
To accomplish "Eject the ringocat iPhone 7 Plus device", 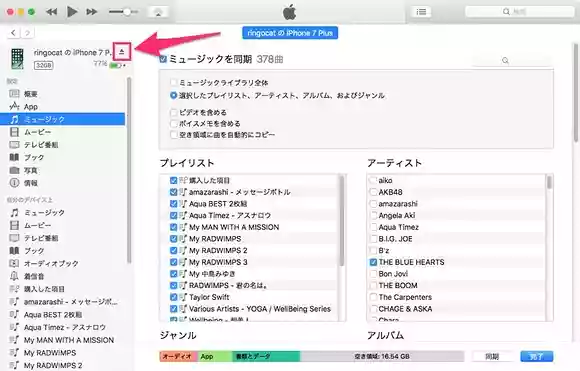I will click(x=122, y=51).
